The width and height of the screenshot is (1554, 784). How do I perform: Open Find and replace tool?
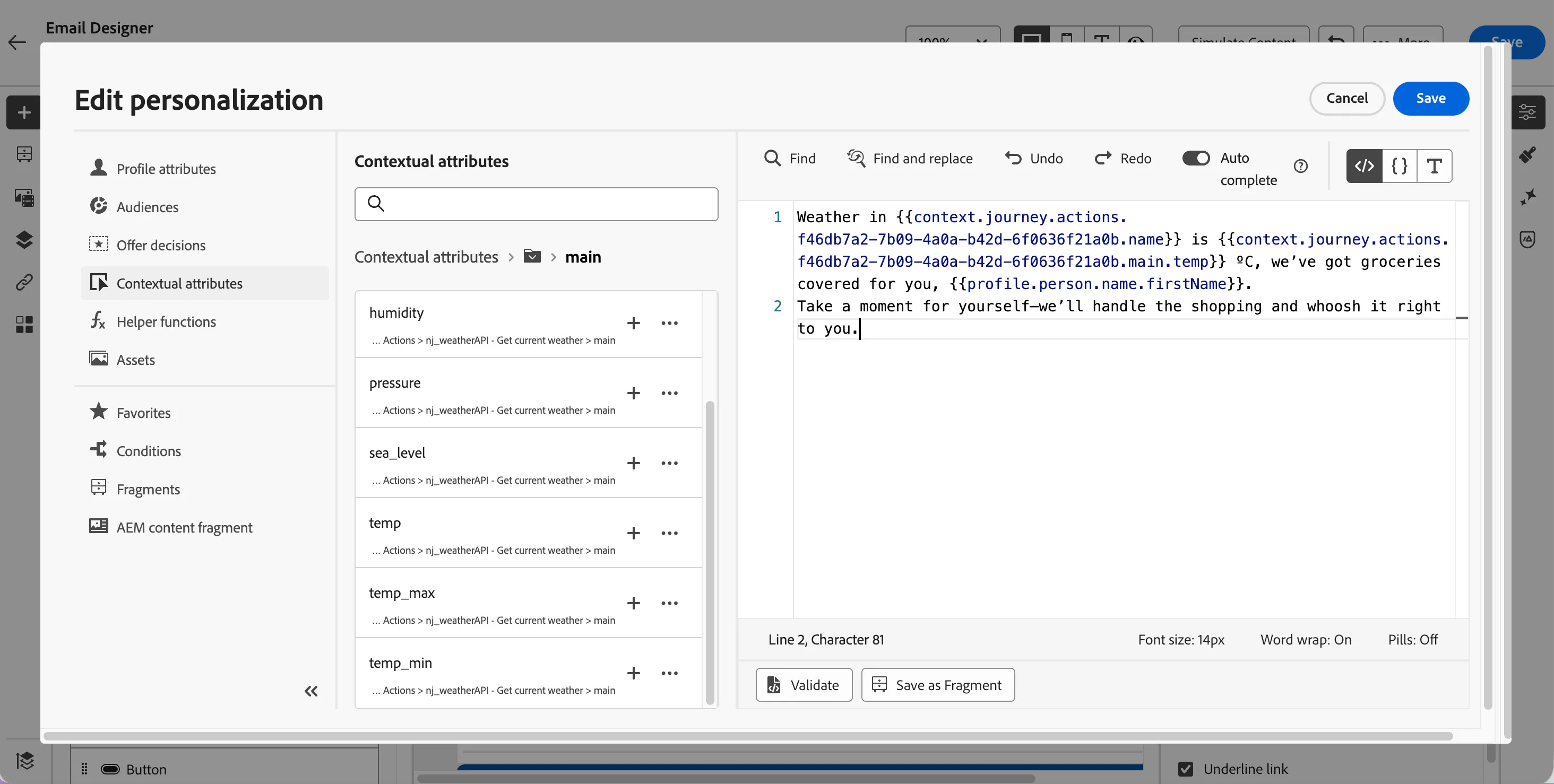point(910,158)
